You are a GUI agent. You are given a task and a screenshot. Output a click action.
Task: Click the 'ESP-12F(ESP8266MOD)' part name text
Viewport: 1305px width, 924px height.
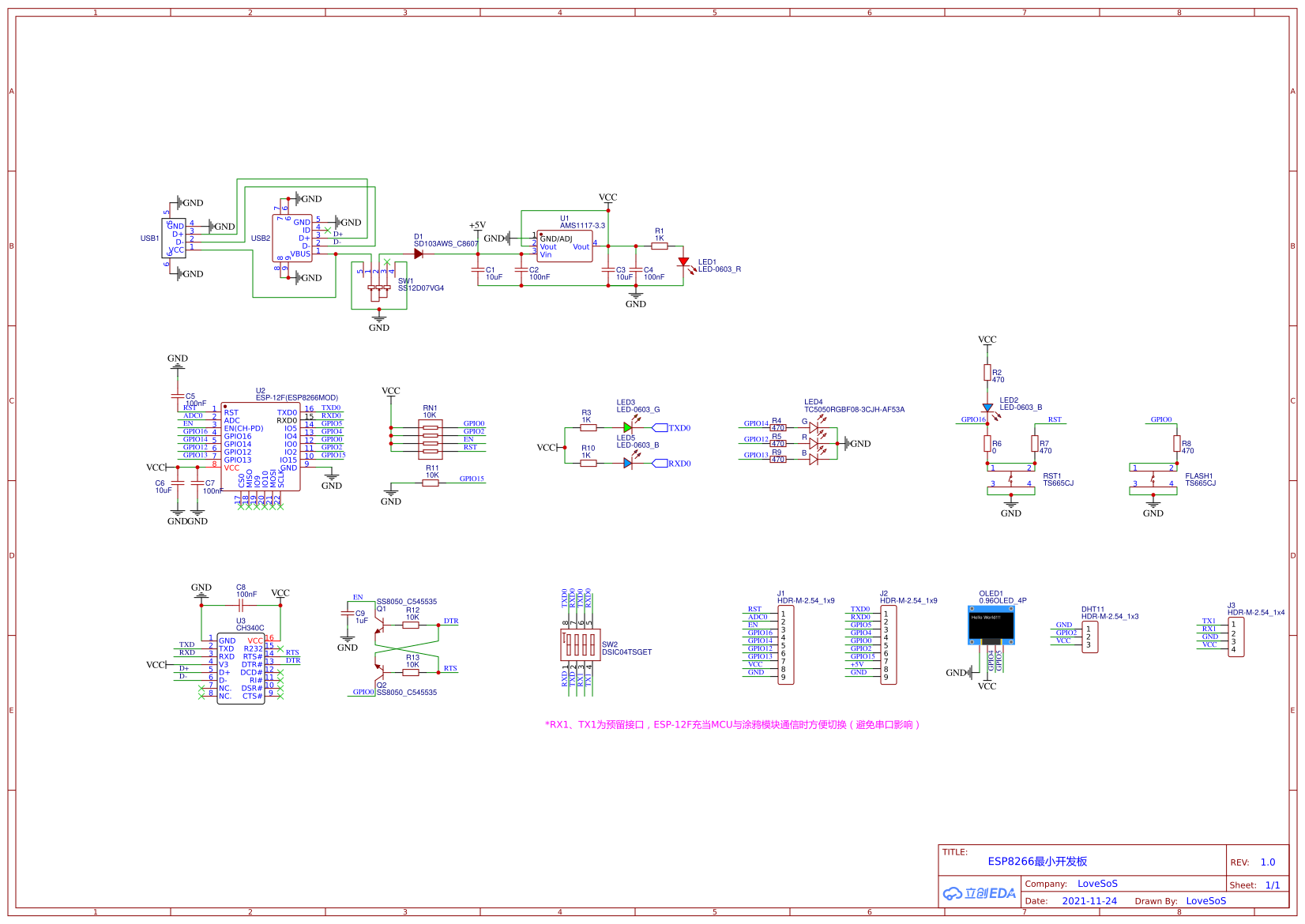click(297, 398)
